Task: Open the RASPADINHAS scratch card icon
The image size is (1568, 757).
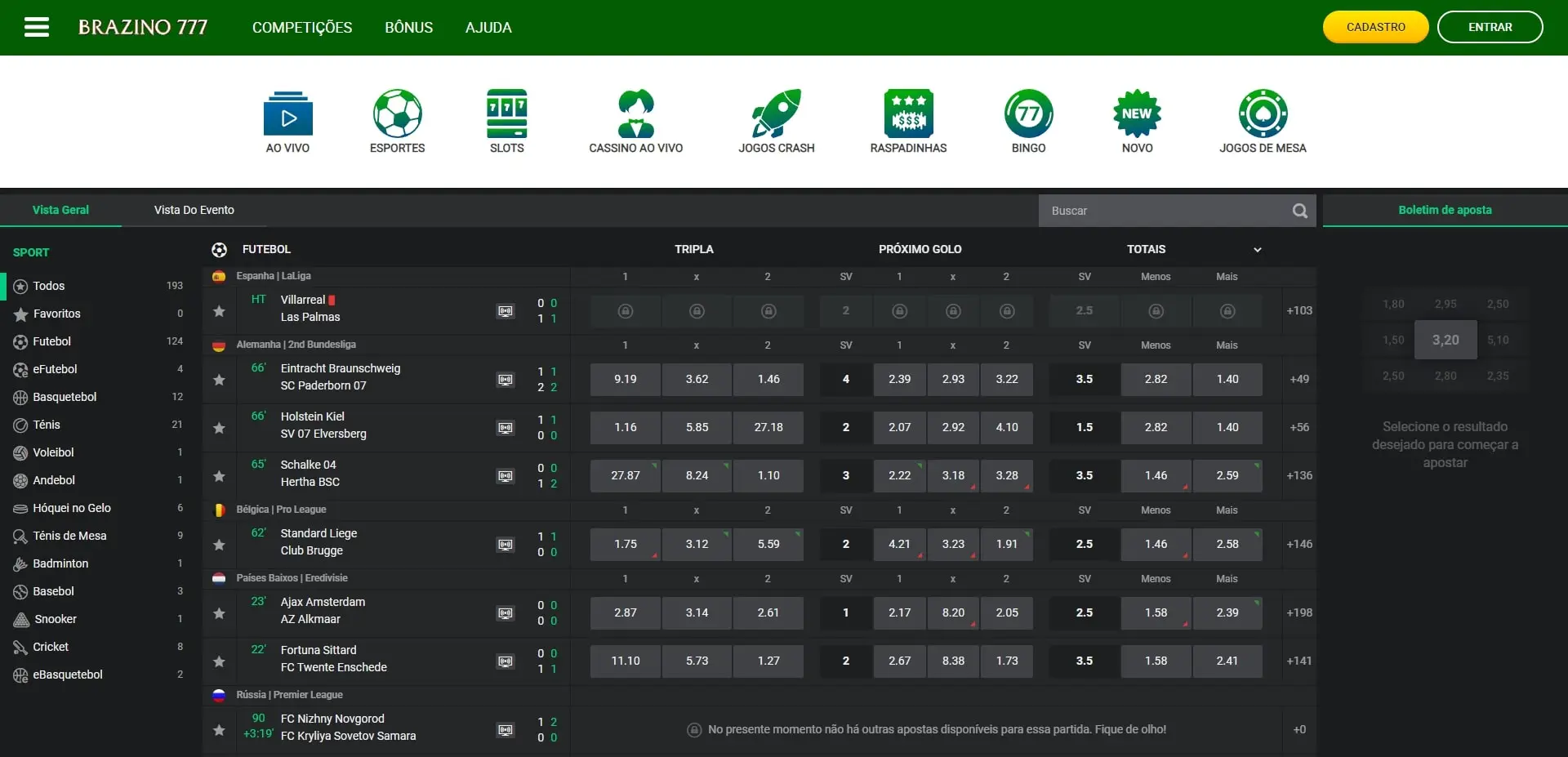Action: pyautogui.click(x=908, y=114)
